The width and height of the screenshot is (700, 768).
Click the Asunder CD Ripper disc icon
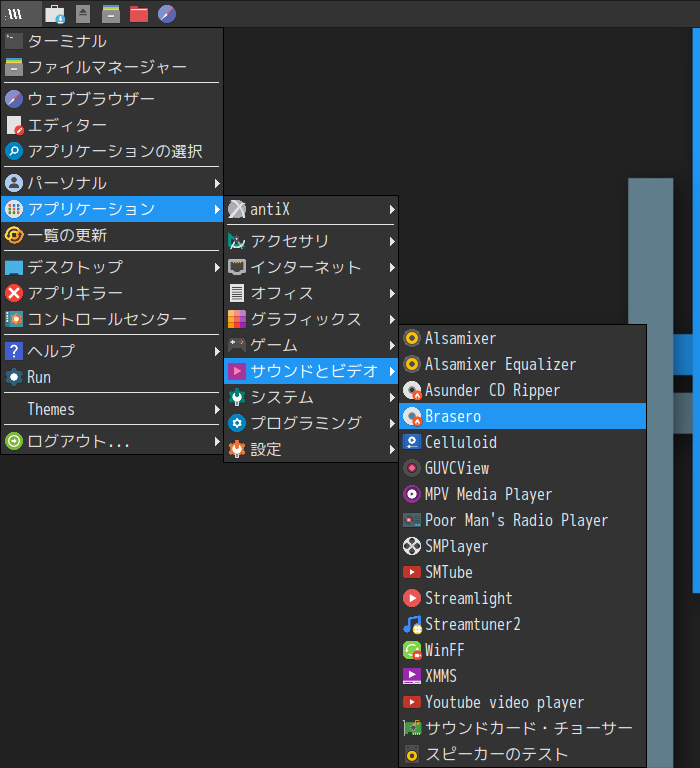point(412,390)
